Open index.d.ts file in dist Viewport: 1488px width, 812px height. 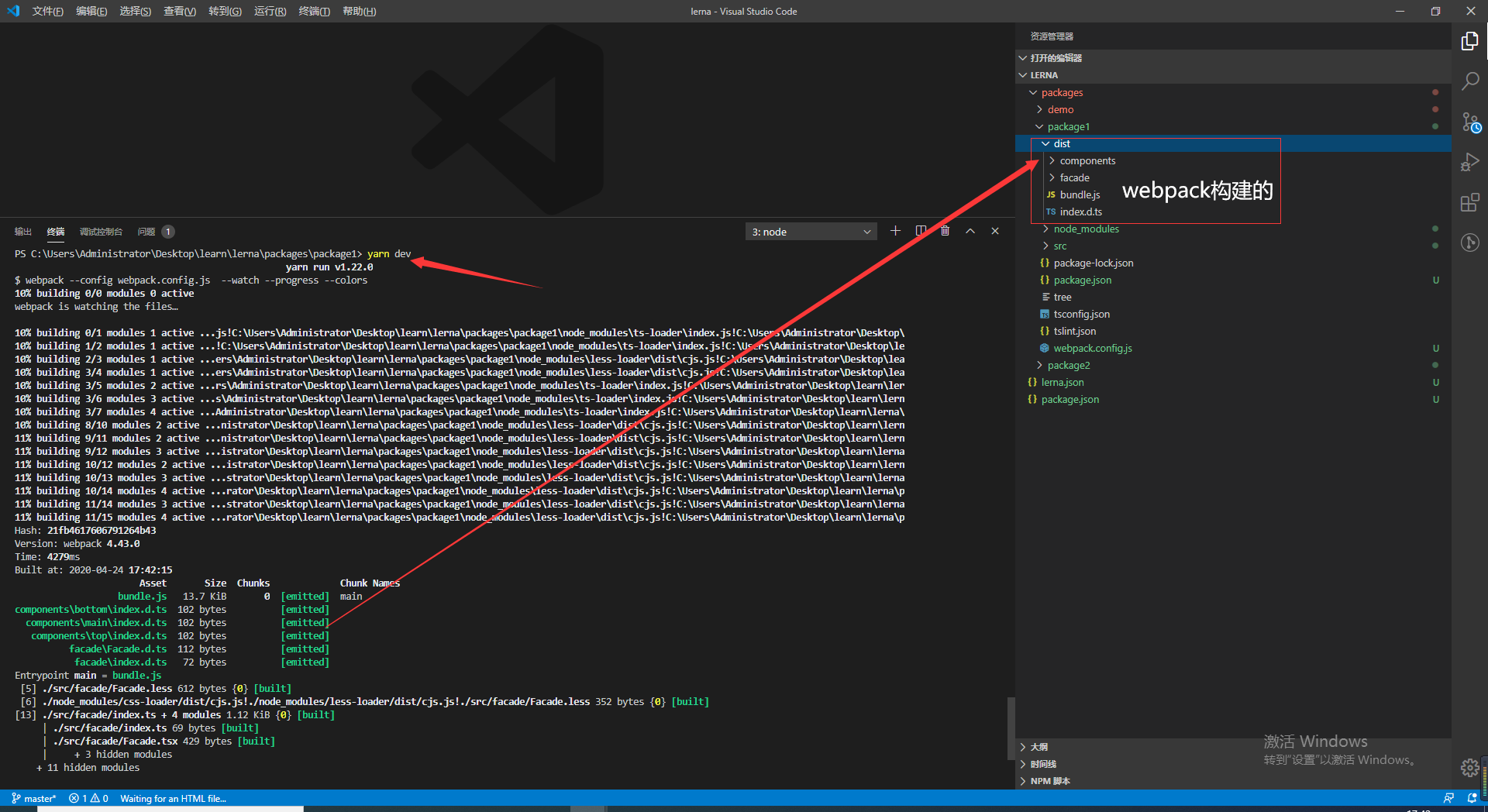click(1080, 212)
